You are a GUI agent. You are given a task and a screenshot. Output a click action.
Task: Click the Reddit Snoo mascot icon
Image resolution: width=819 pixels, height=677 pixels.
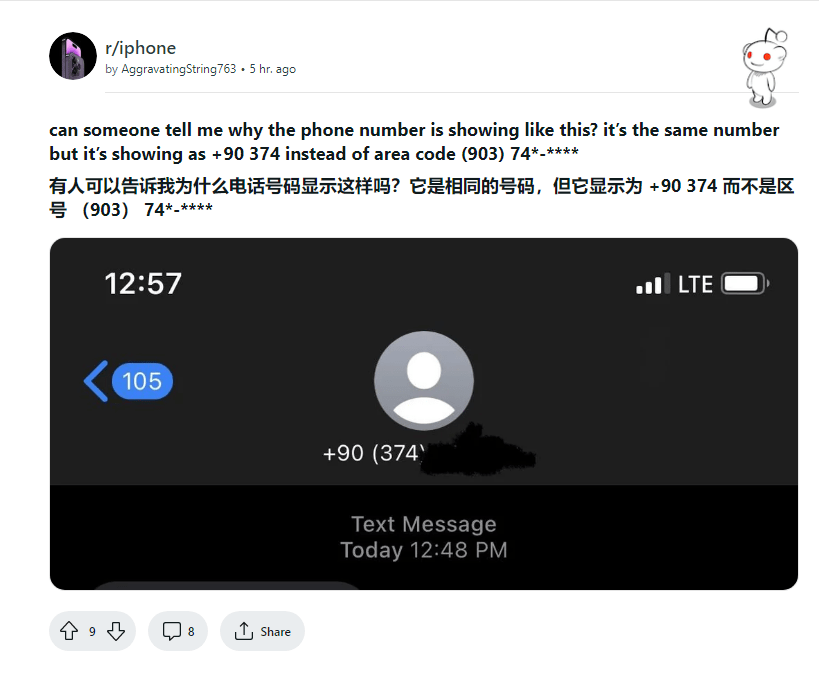click(x=765, y=65)
